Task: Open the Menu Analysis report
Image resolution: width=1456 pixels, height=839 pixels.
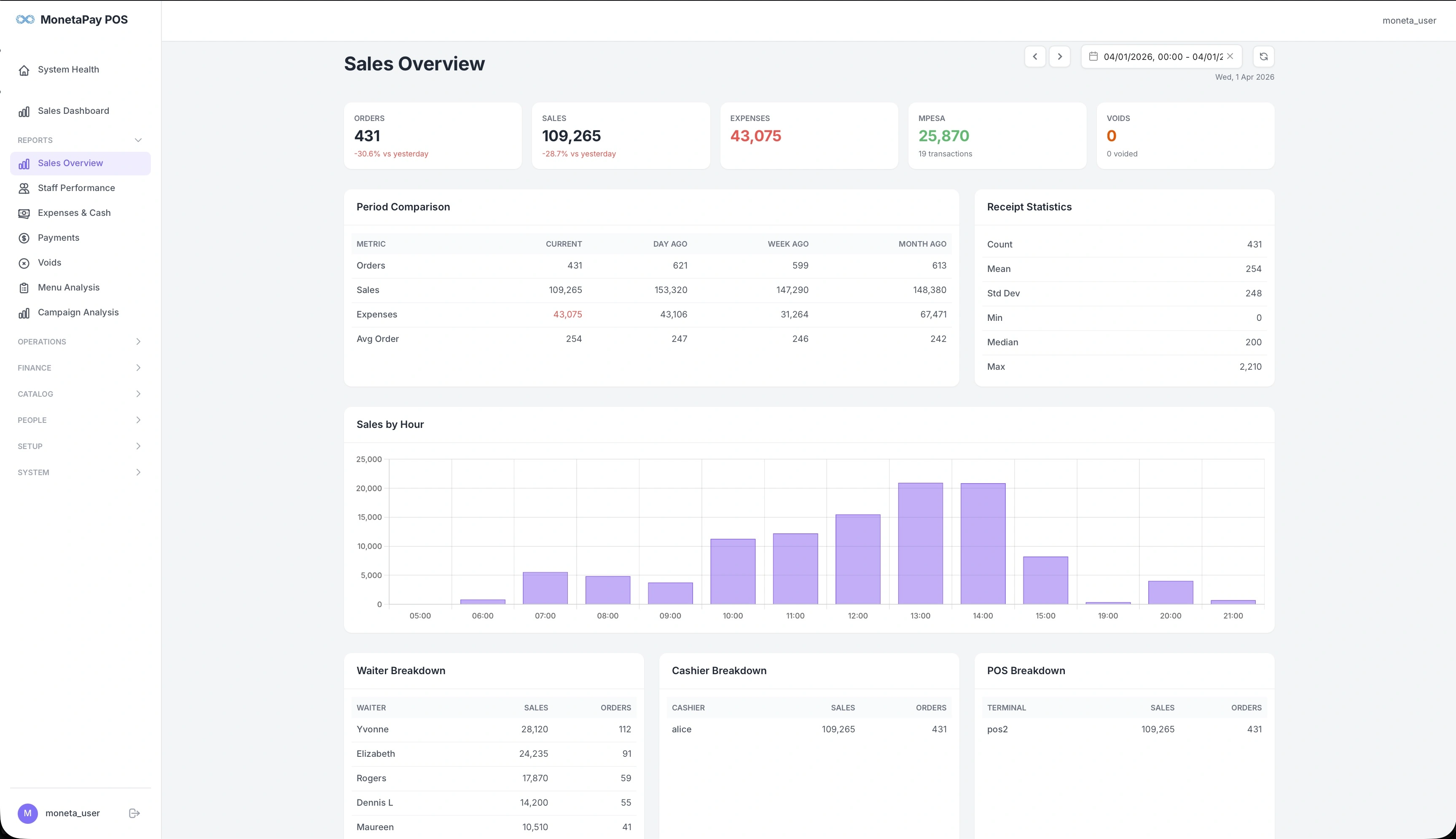Action: (x=80, y=288)
